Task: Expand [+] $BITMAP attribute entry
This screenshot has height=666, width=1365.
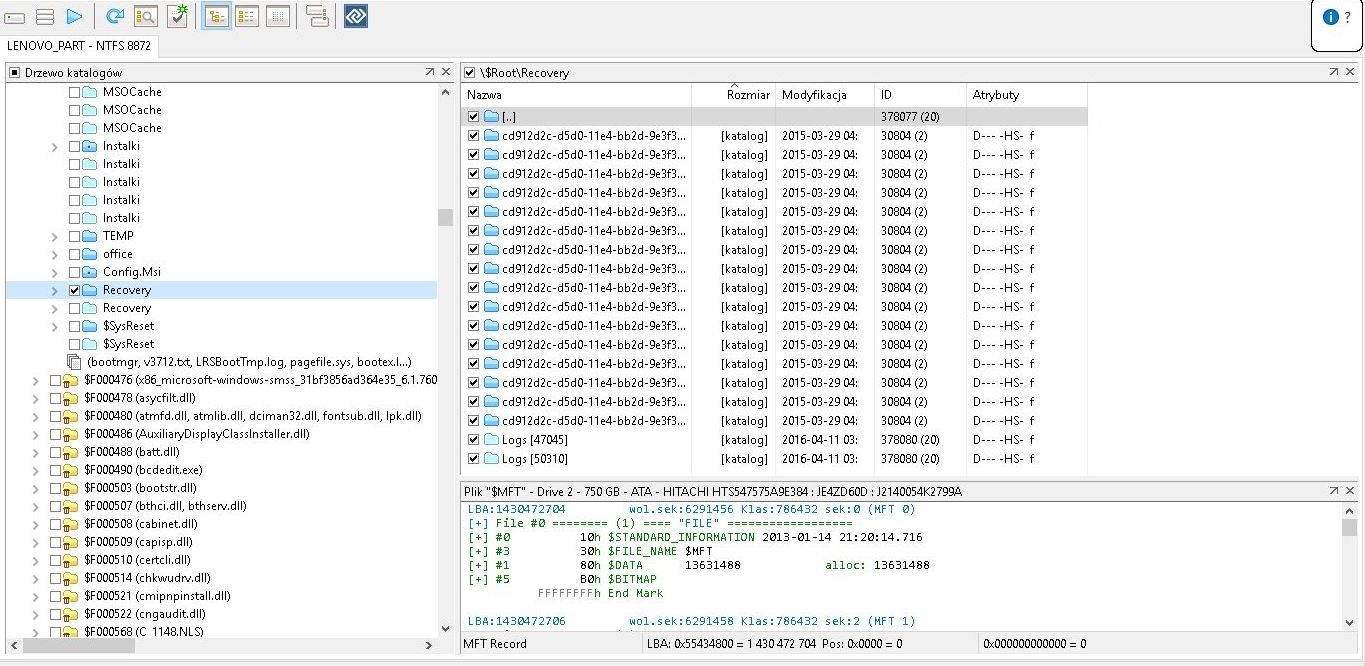Action: 478,579
